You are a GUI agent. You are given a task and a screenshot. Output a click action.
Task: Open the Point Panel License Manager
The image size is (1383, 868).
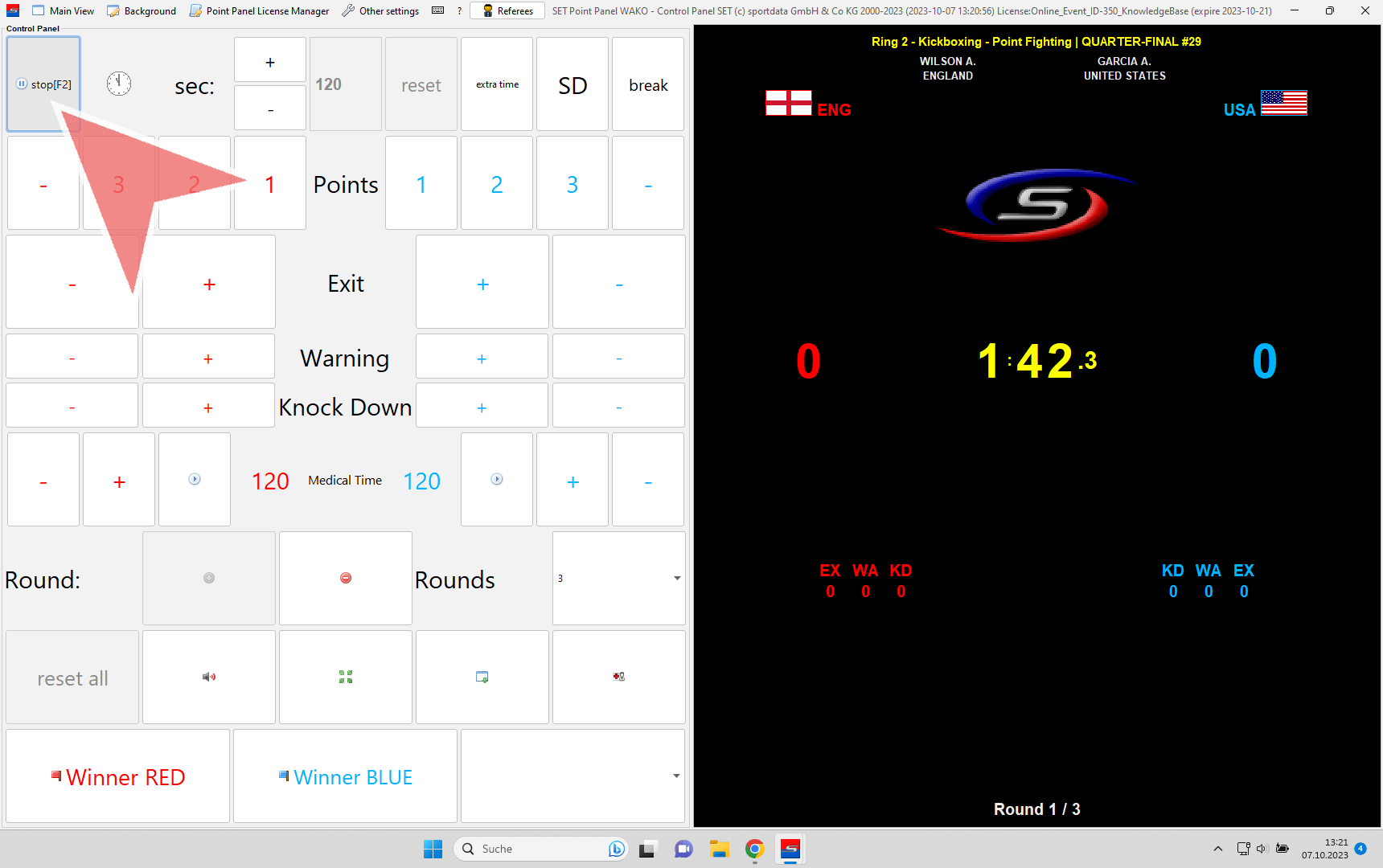click(259, 10)
